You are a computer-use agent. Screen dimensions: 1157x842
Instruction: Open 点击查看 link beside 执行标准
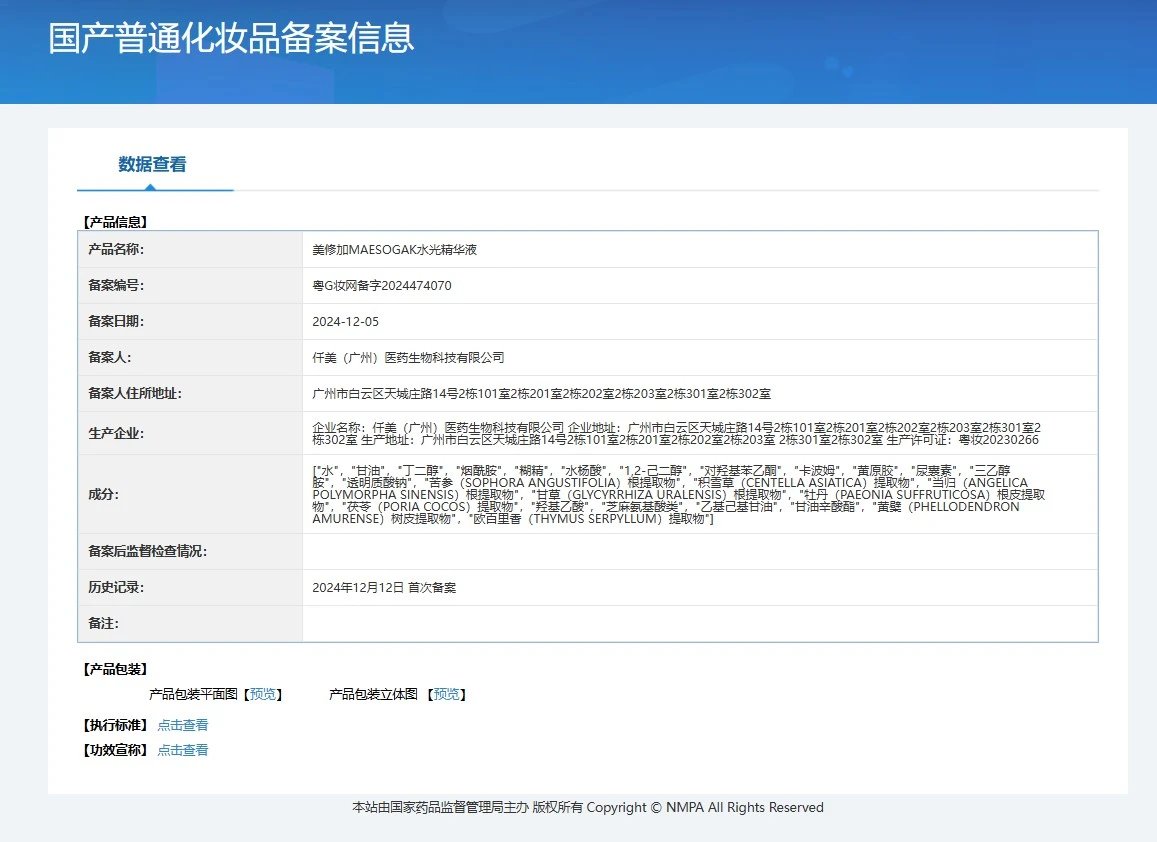[x=183, y=725]
